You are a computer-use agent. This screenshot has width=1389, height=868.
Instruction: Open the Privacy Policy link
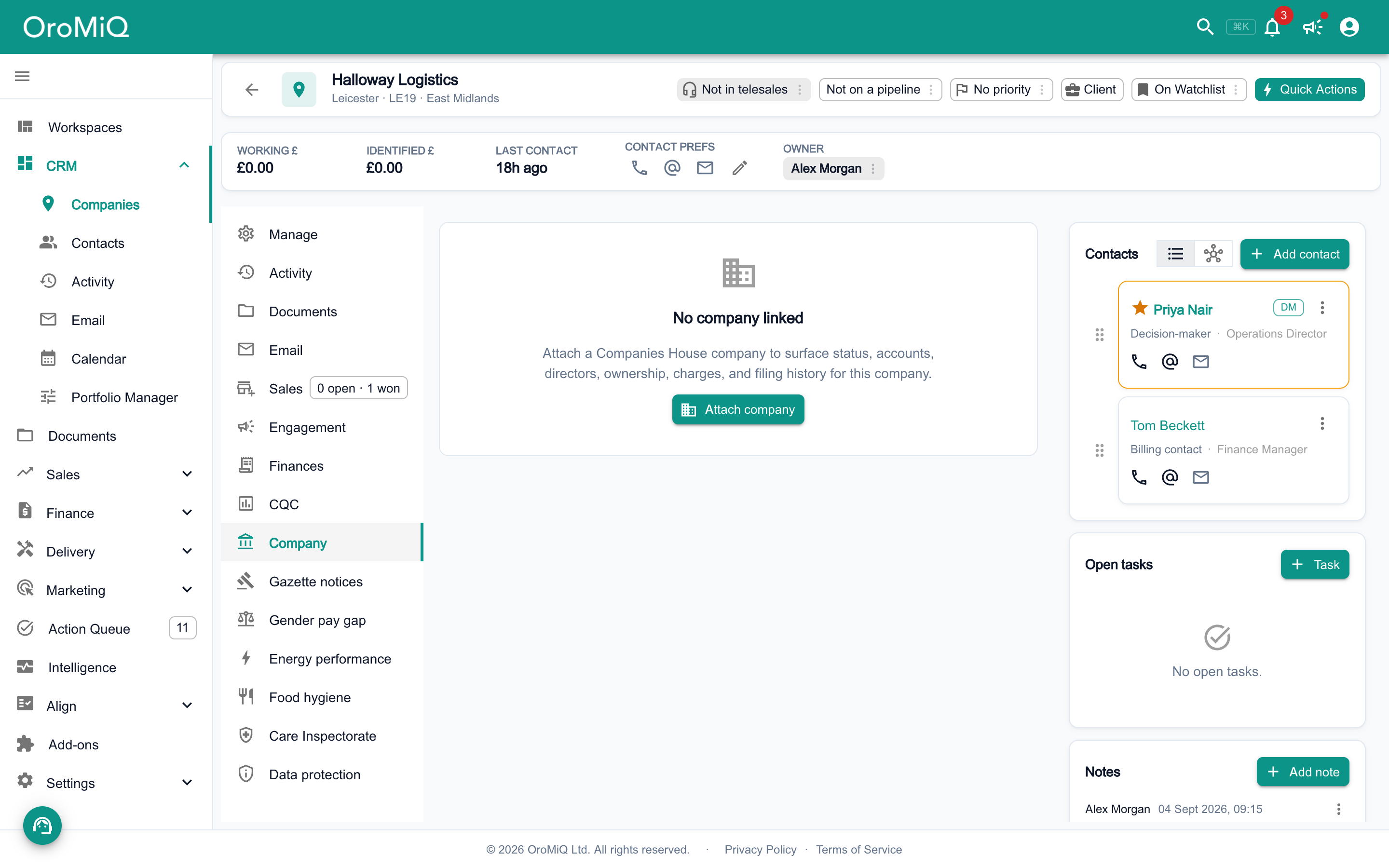point(760,850)
